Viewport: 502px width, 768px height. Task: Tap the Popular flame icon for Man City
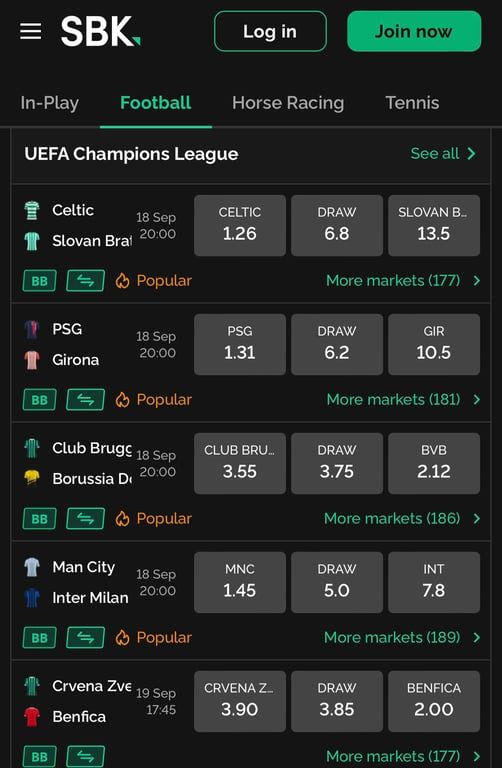pyautogui.click(x=122, y=638)
